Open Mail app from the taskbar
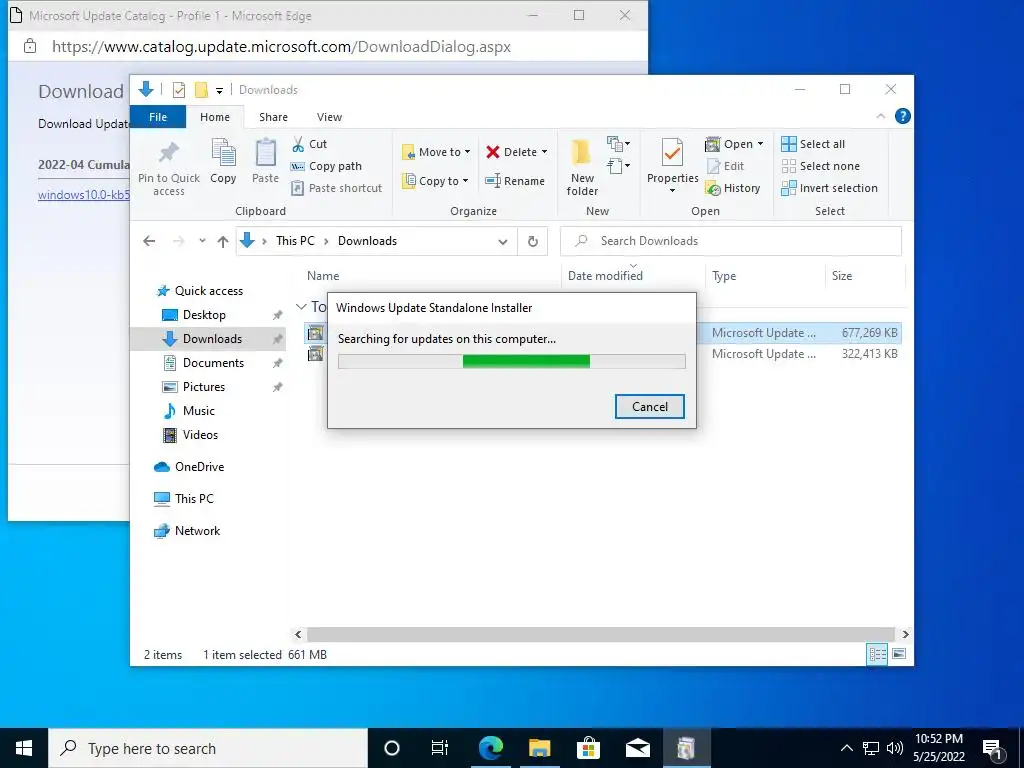Viewport: 1024px width, 768px height. pos(637,748)
